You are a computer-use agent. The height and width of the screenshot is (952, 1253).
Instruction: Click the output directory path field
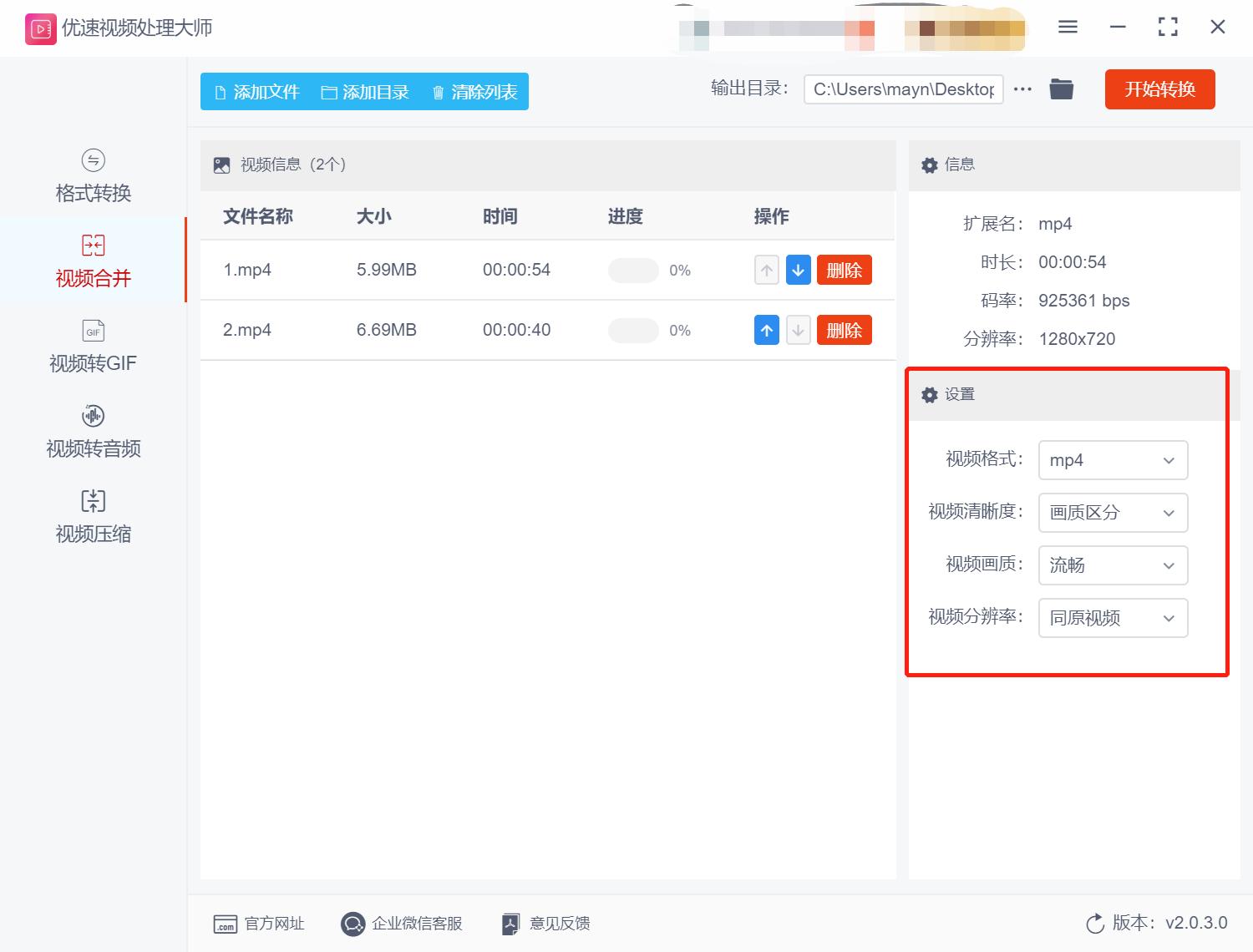pos(902,89)
